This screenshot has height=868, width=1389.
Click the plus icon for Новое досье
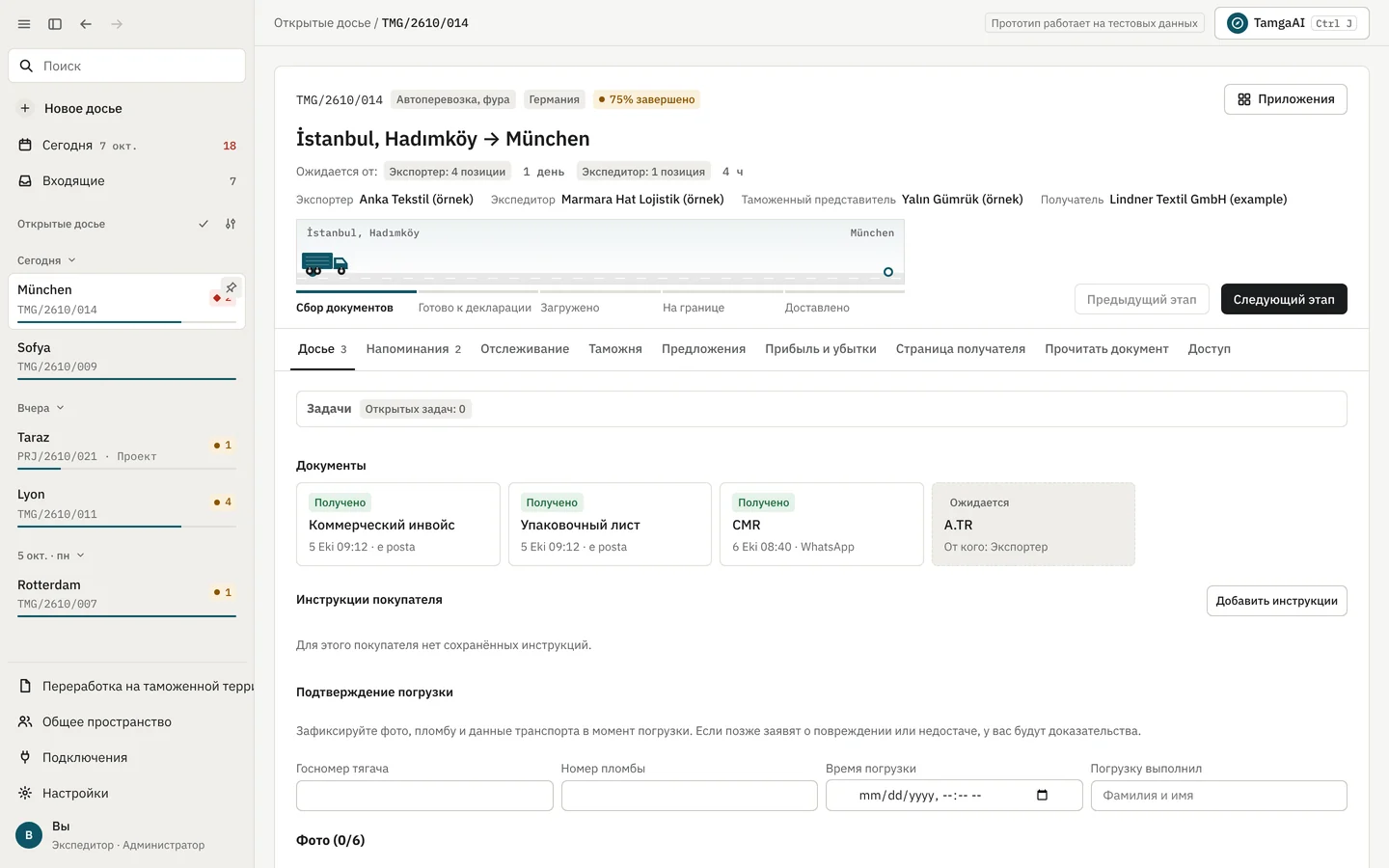tap(25, 108)
